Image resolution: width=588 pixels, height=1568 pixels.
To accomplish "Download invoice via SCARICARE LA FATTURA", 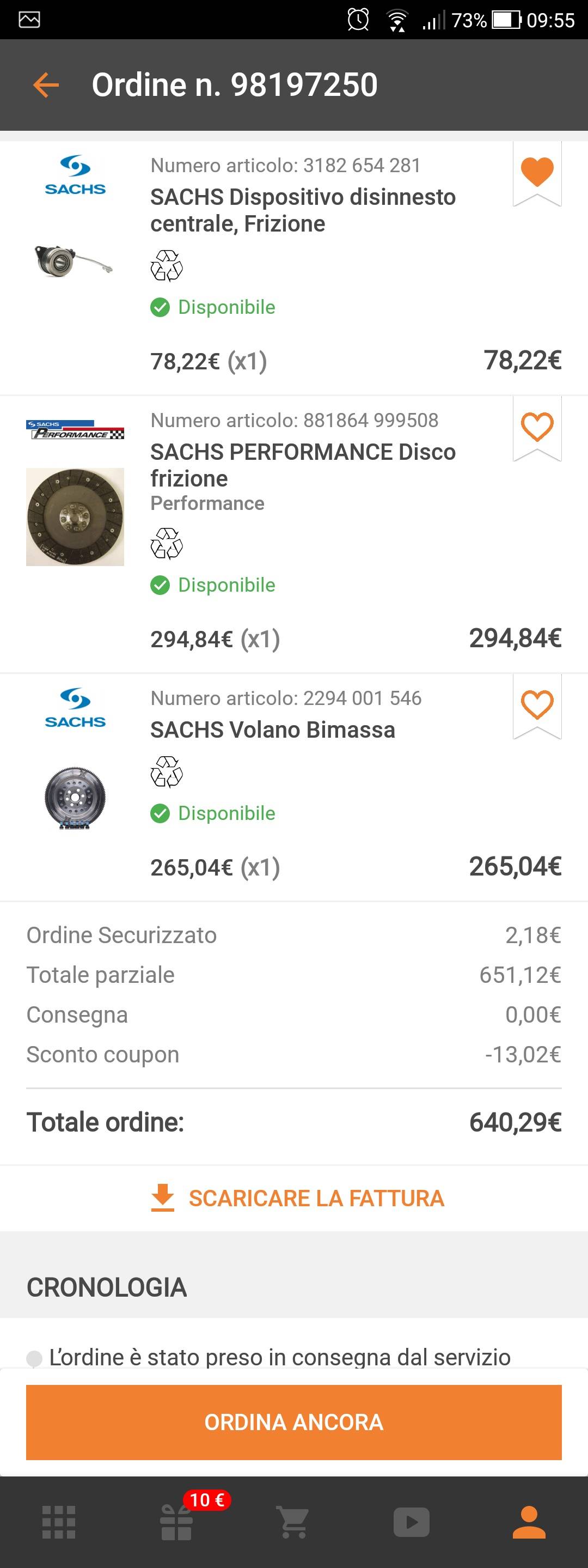I will click(x=297, y=1198).
